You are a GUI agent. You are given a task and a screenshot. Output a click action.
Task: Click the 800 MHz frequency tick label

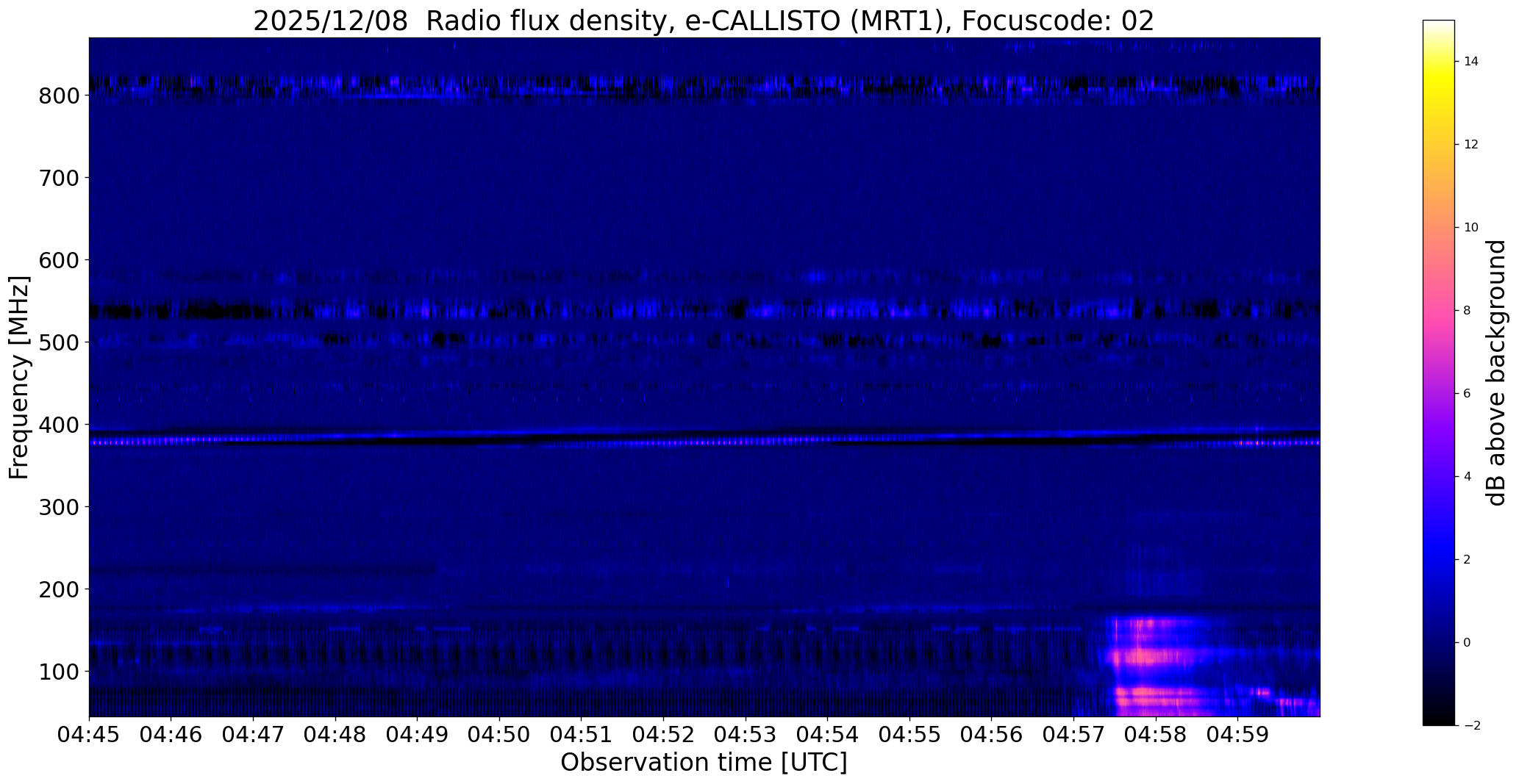(57, 96)
